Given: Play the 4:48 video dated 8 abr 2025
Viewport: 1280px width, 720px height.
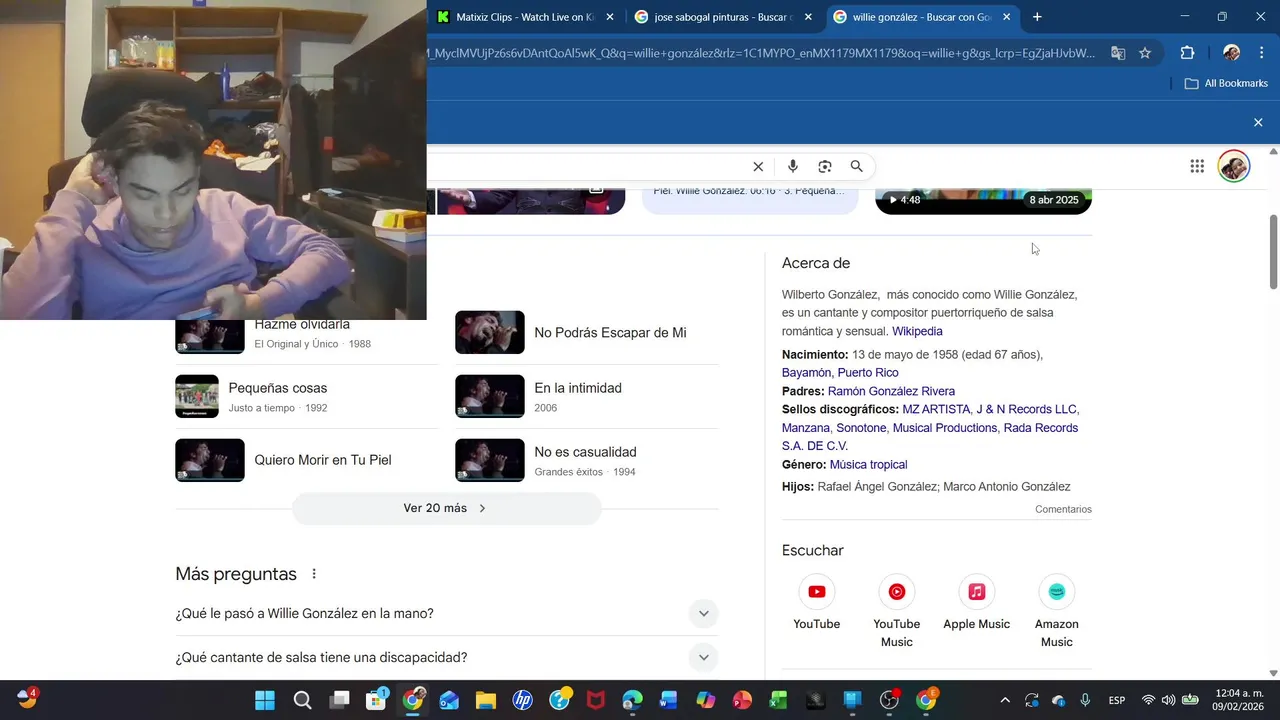Looking at the screenshot, I should point(983,200).
